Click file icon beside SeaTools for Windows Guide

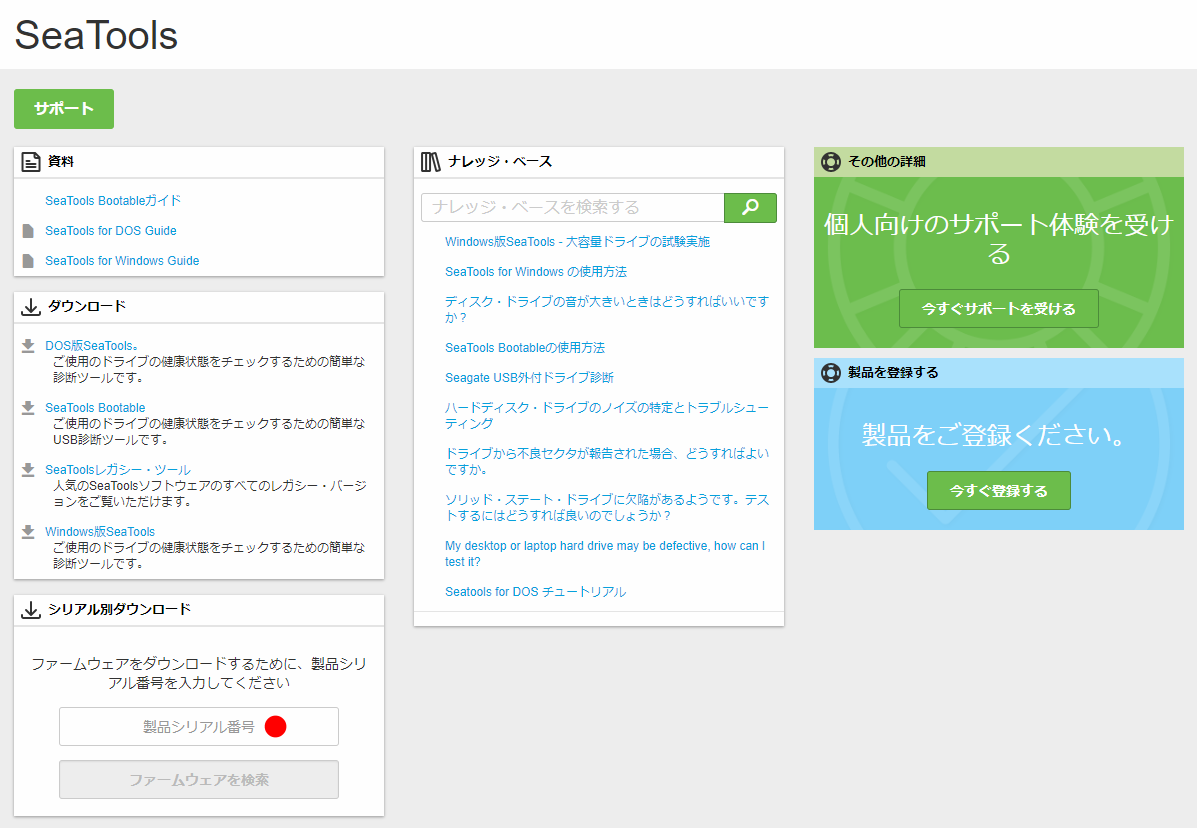click(x=28, y=261)
